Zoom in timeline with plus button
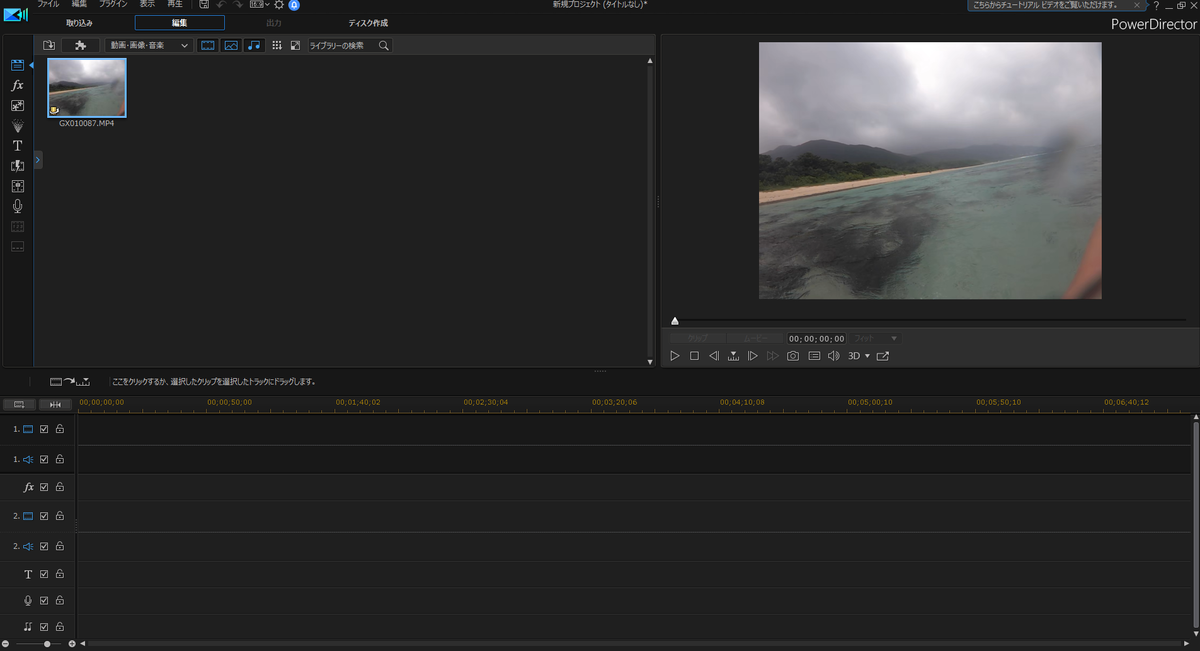1200x651 pixels. [x=71, y=644]
